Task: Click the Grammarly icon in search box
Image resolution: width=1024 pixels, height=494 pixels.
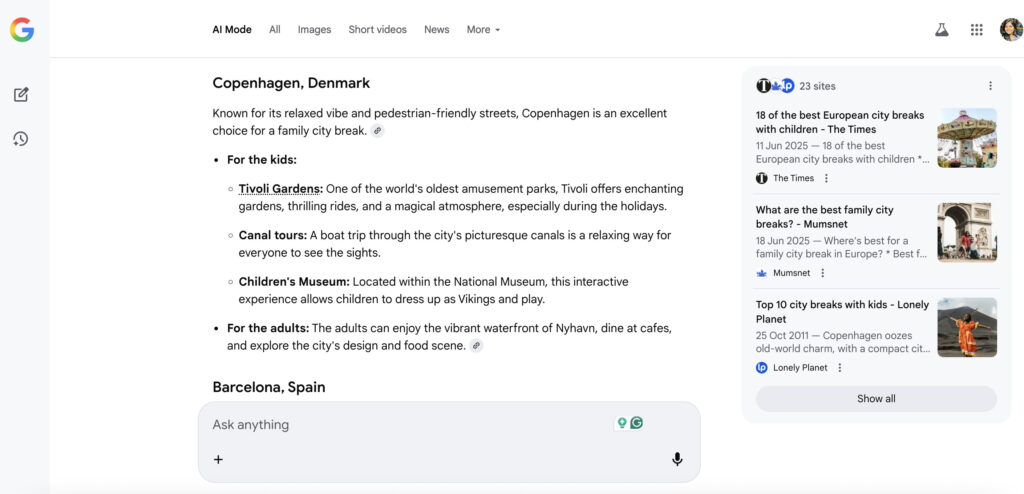Action: pyautogui.click(x=636, y=423)
